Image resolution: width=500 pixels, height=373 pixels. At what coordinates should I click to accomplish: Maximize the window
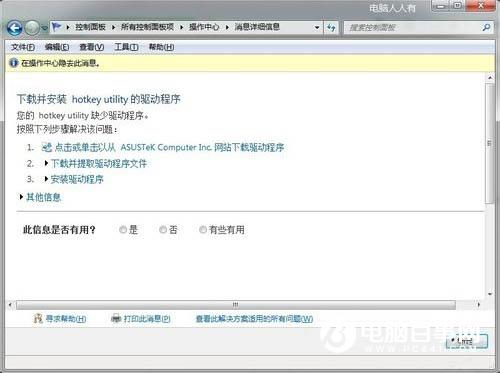point(458,6)
